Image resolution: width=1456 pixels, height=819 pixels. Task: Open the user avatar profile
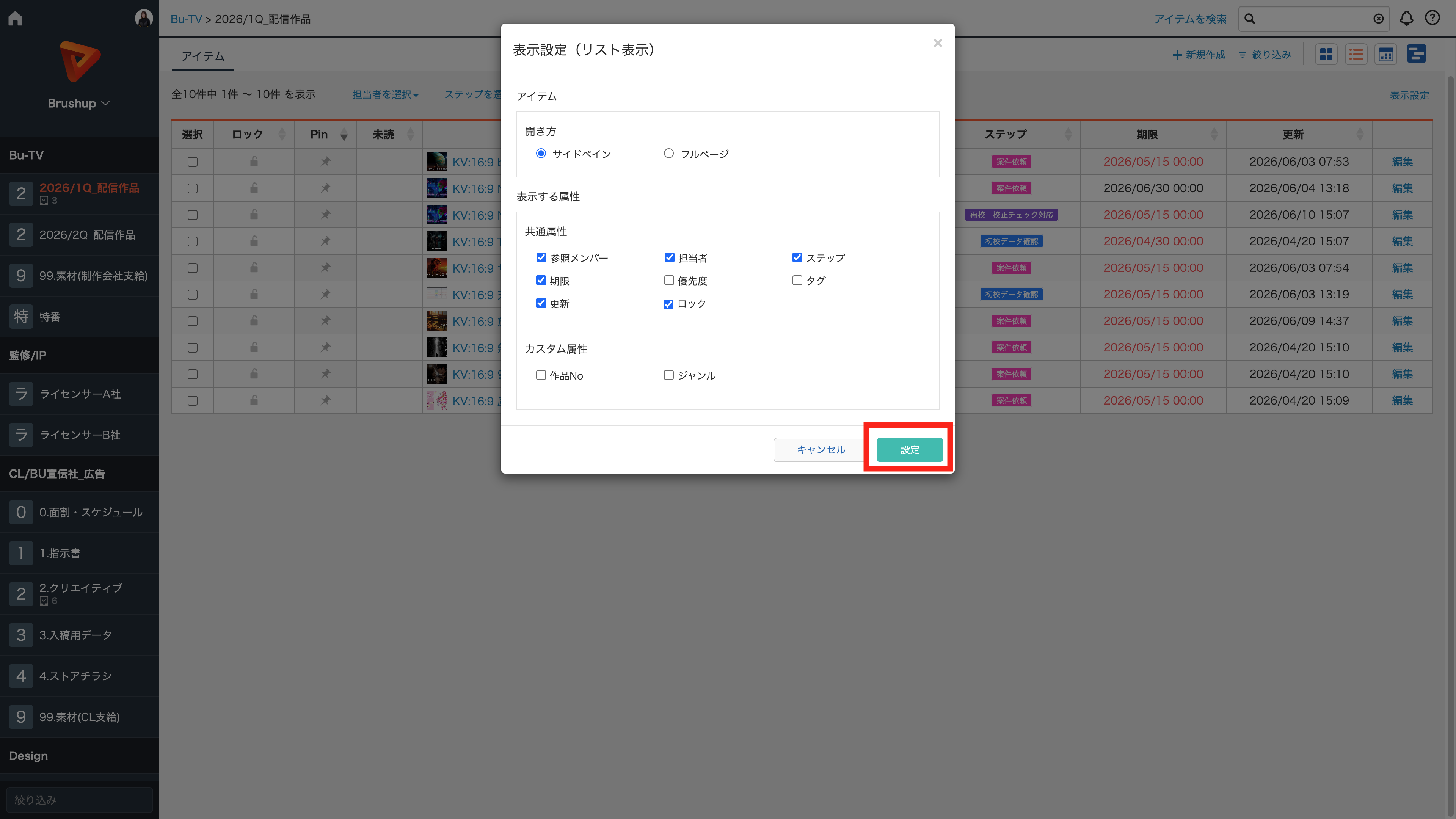(144, 18)
